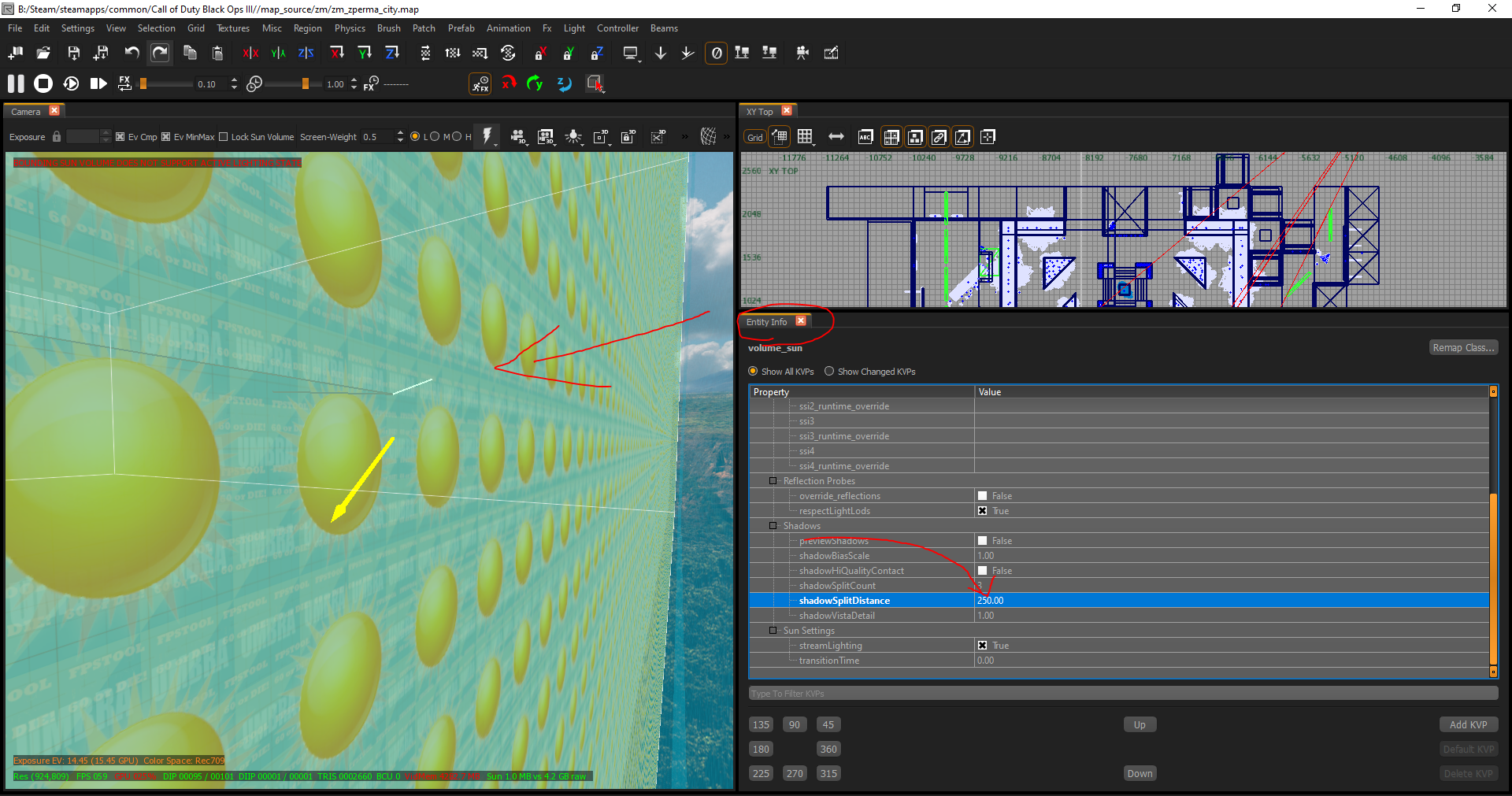Uncheck the streamLighting True checkbox
Viewport: 1512px width, 796px height.
coord(982,646)
